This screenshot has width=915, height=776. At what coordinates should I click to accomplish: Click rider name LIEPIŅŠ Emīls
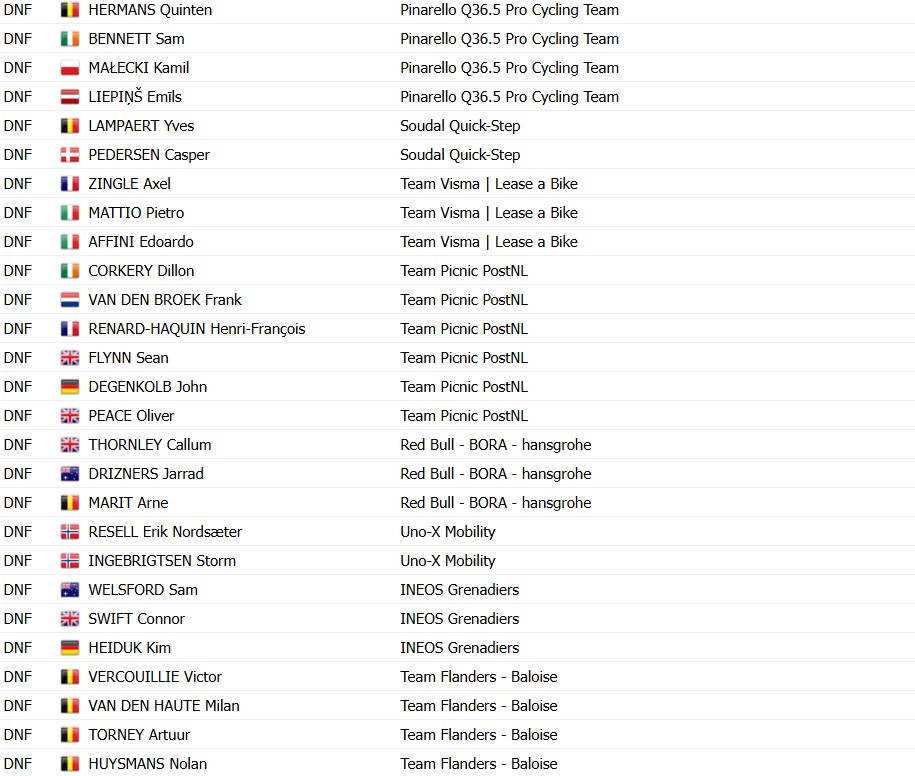pyautogui.click(x=135, y=97)
